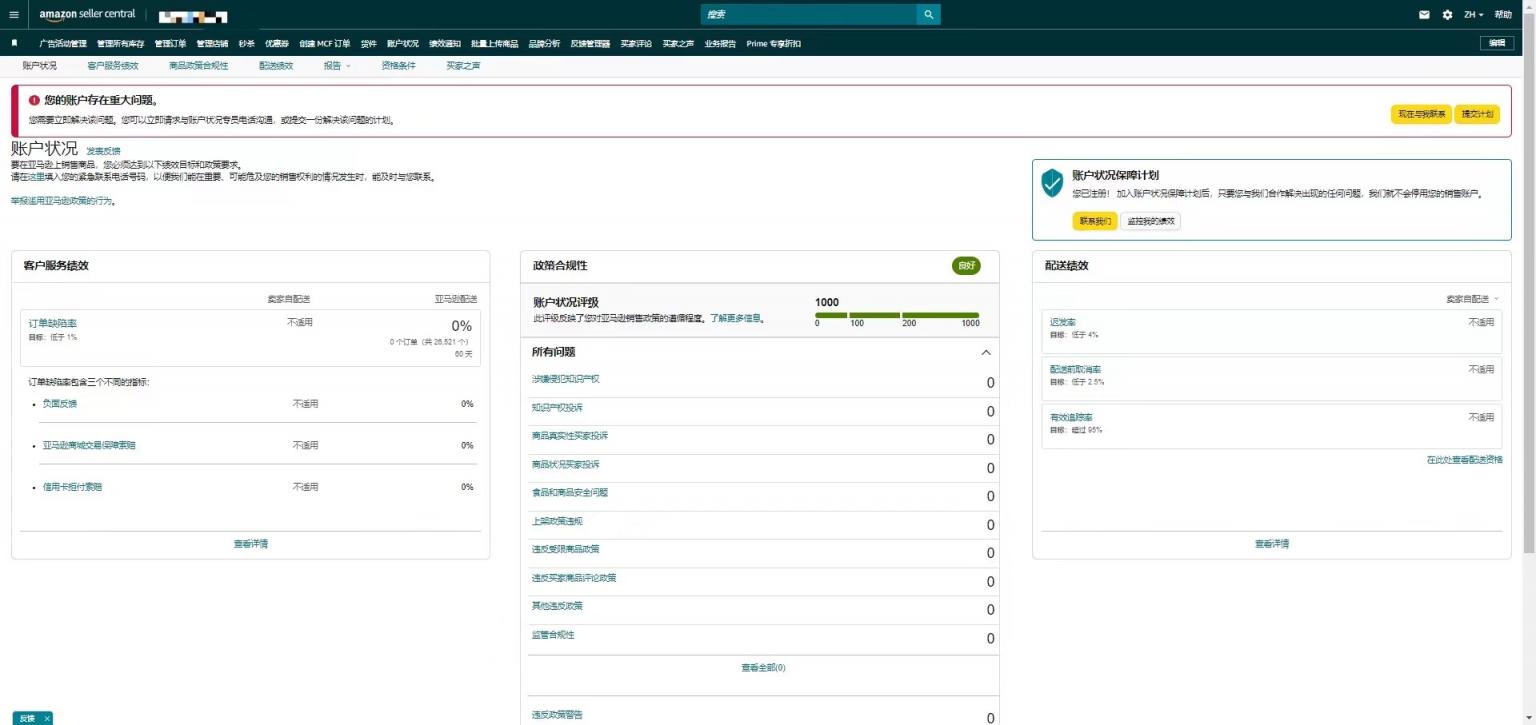Click the 在此处查看配送资格 link

pyautogui.click(x=1464, y=460)
